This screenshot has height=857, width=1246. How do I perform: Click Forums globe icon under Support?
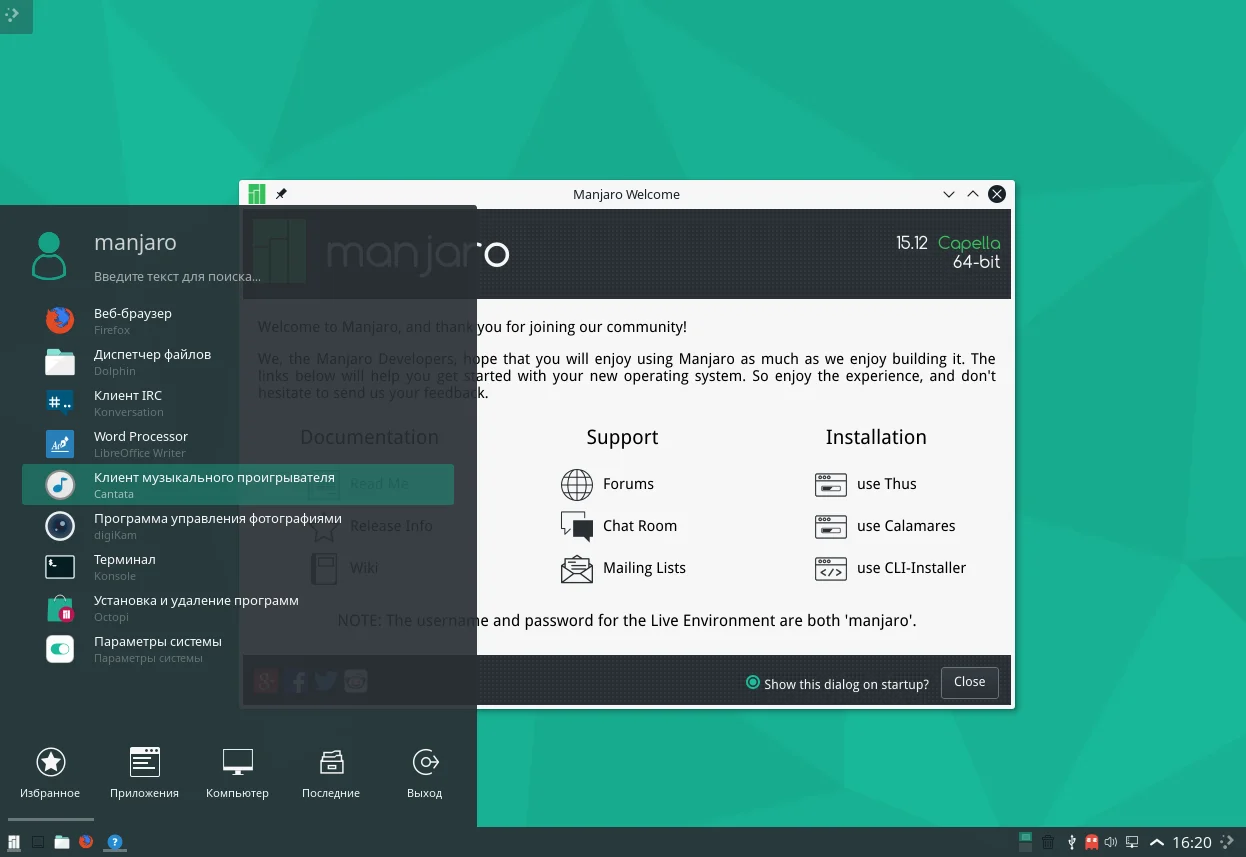click(577, 484)
